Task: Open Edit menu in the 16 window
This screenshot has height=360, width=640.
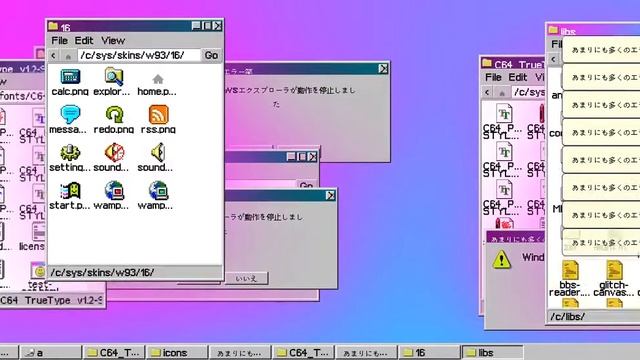Action: 84,40
